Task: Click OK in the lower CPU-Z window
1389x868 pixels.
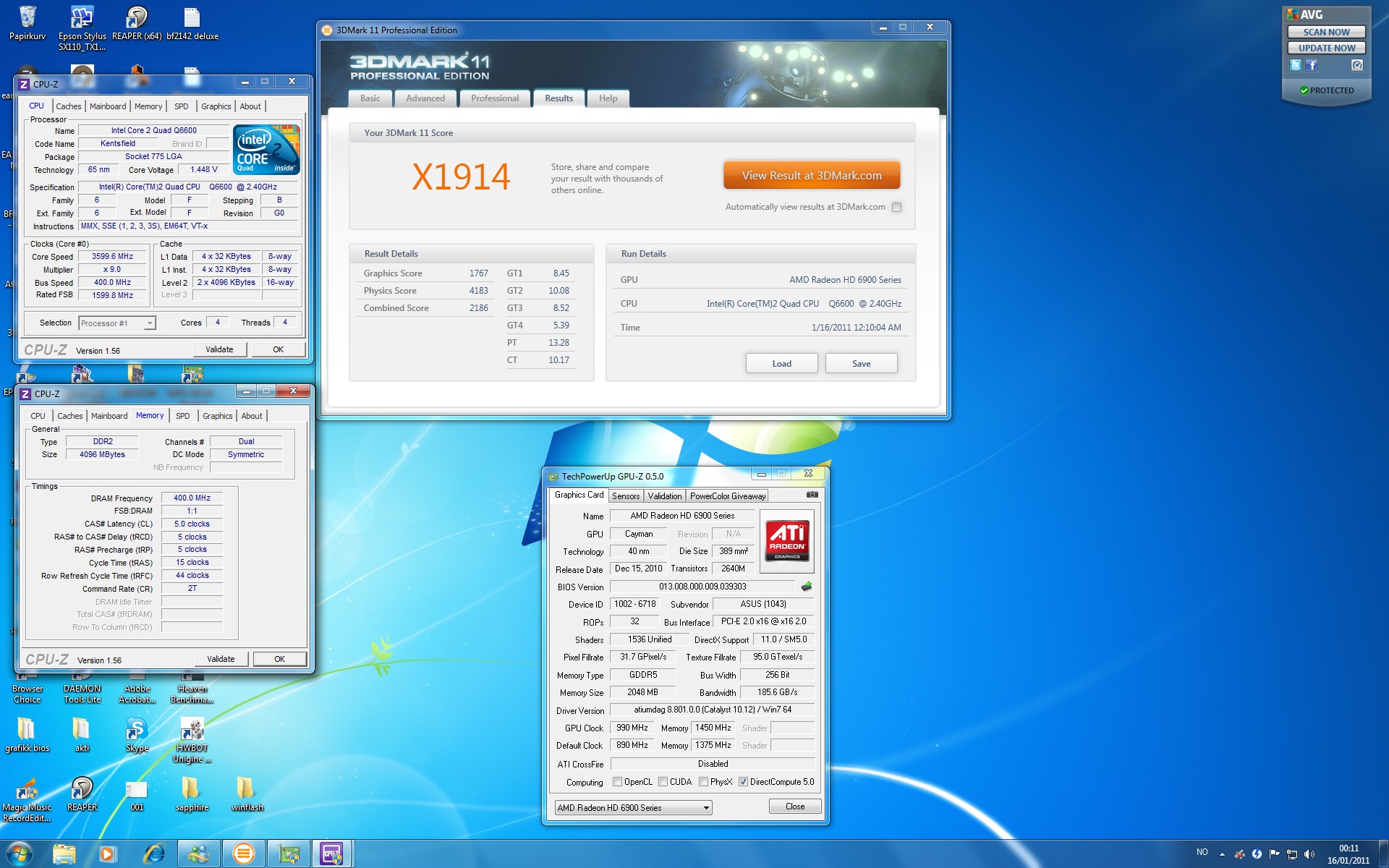Action: (279, 659)
